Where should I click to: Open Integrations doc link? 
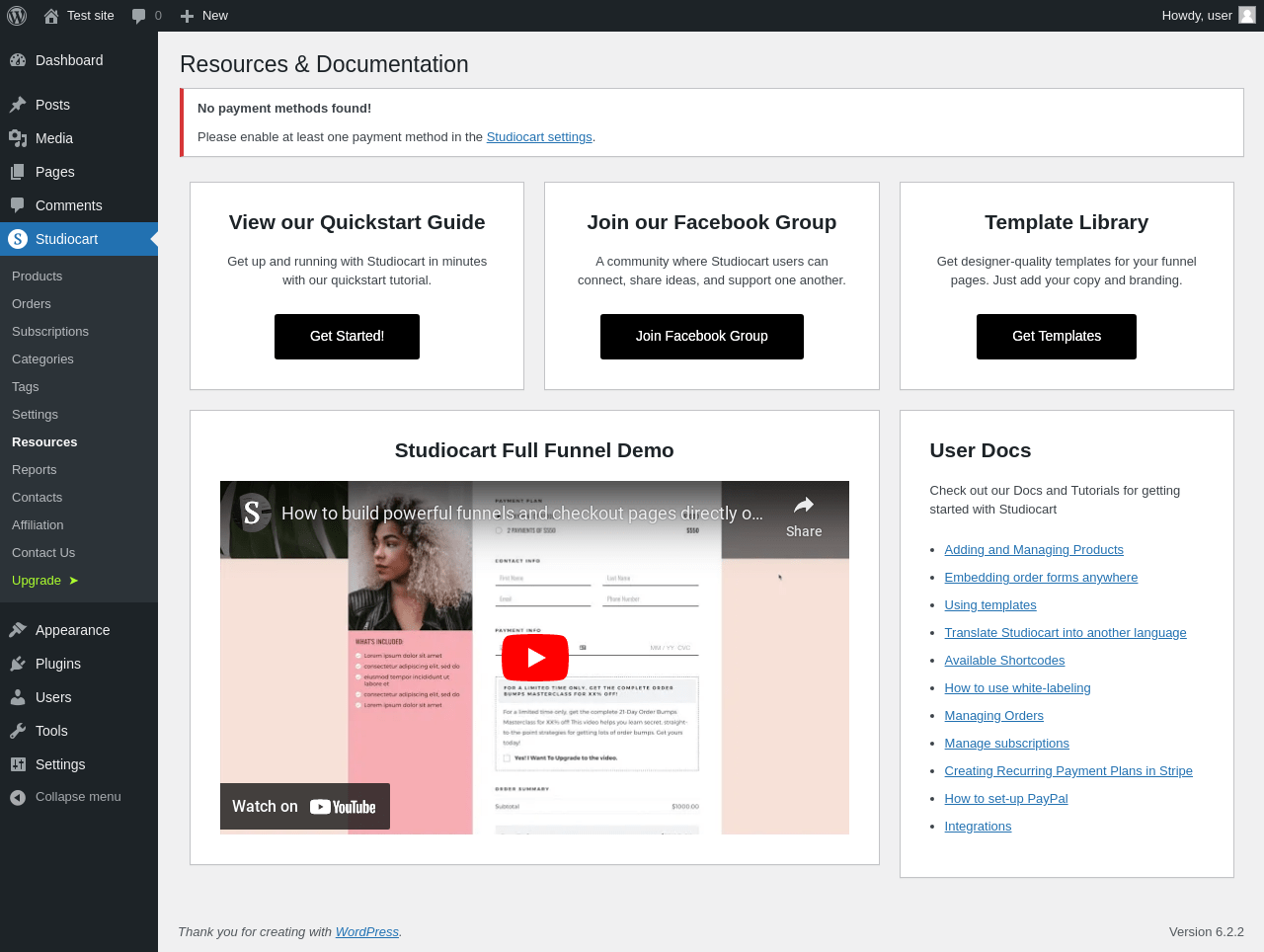point(978,827)
